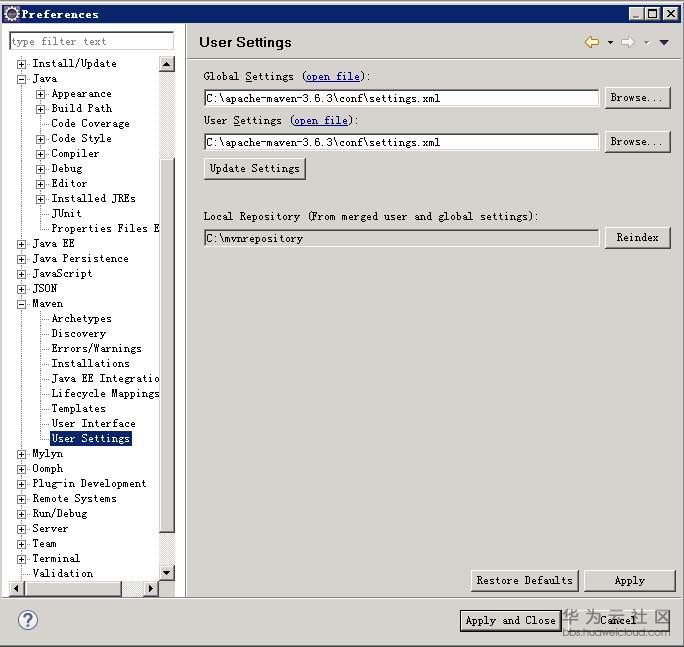Open file link for Global Settings

[x=333, y=77]
